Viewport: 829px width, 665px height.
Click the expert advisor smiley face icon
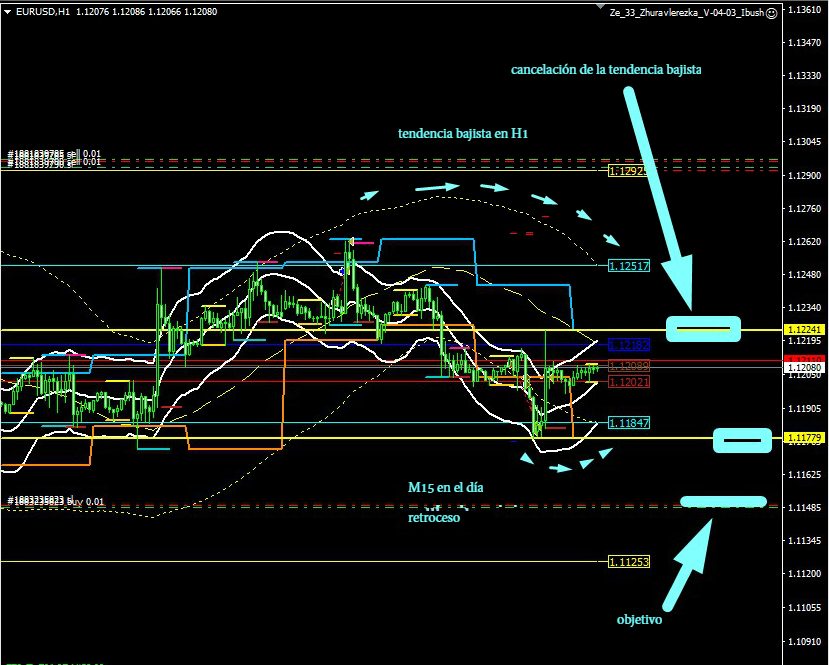click(x=771, y=12)
